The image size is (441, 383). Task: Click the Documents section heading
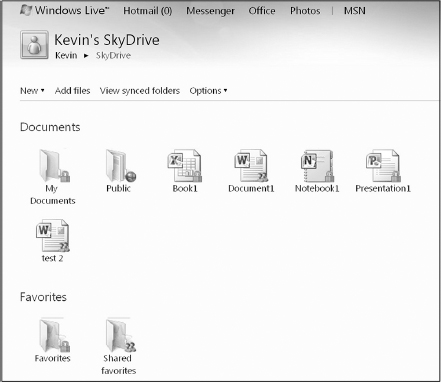50,127
